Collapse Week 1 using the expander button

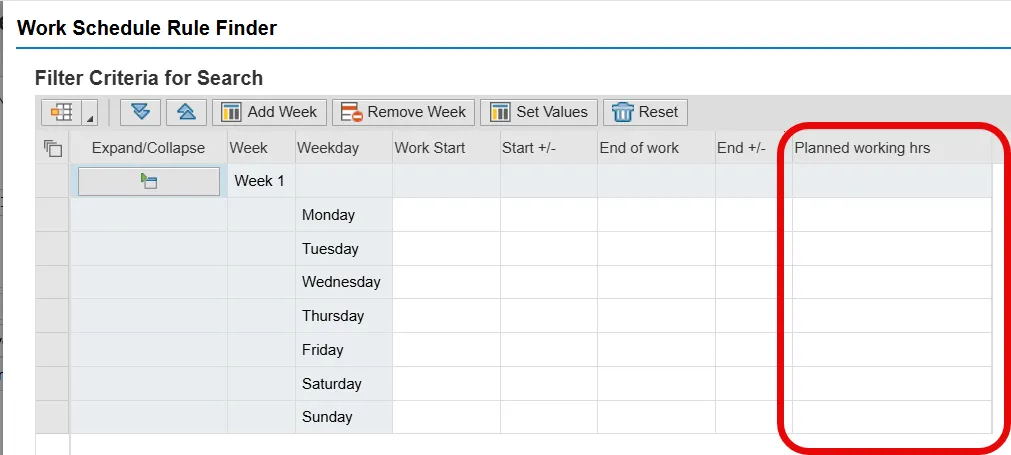(x=149, y=181)
